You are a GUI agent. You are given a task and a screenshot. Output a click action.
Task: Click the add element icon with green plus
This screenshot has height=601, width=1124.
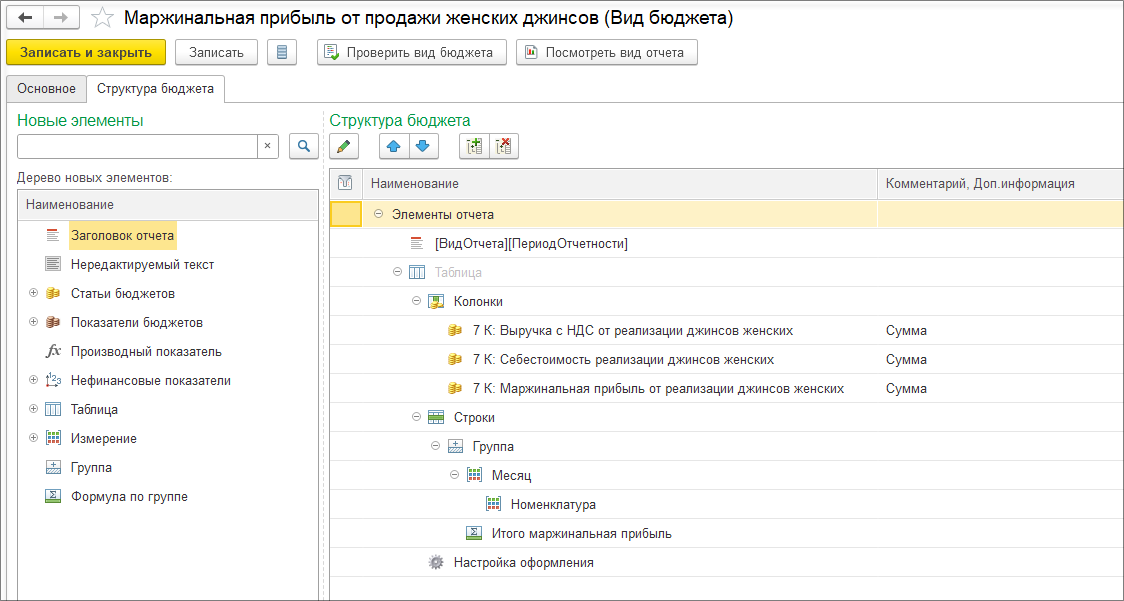pos(474,146)
